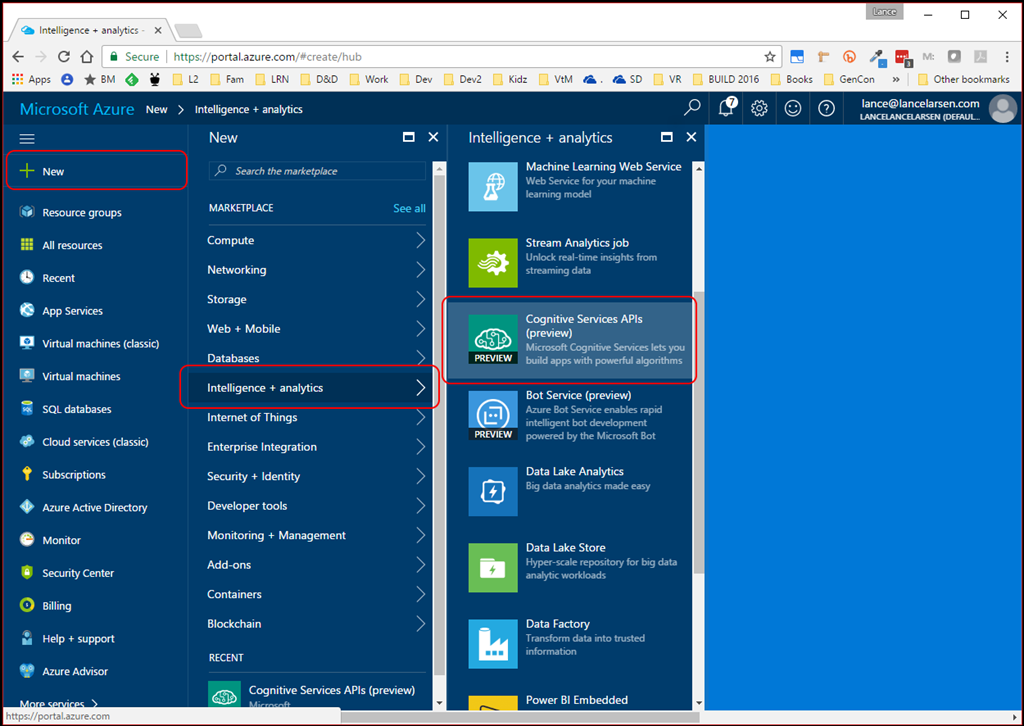Click the feedback smiley icon
This screenshot has width=1024, height=726.
coord(793,108)
